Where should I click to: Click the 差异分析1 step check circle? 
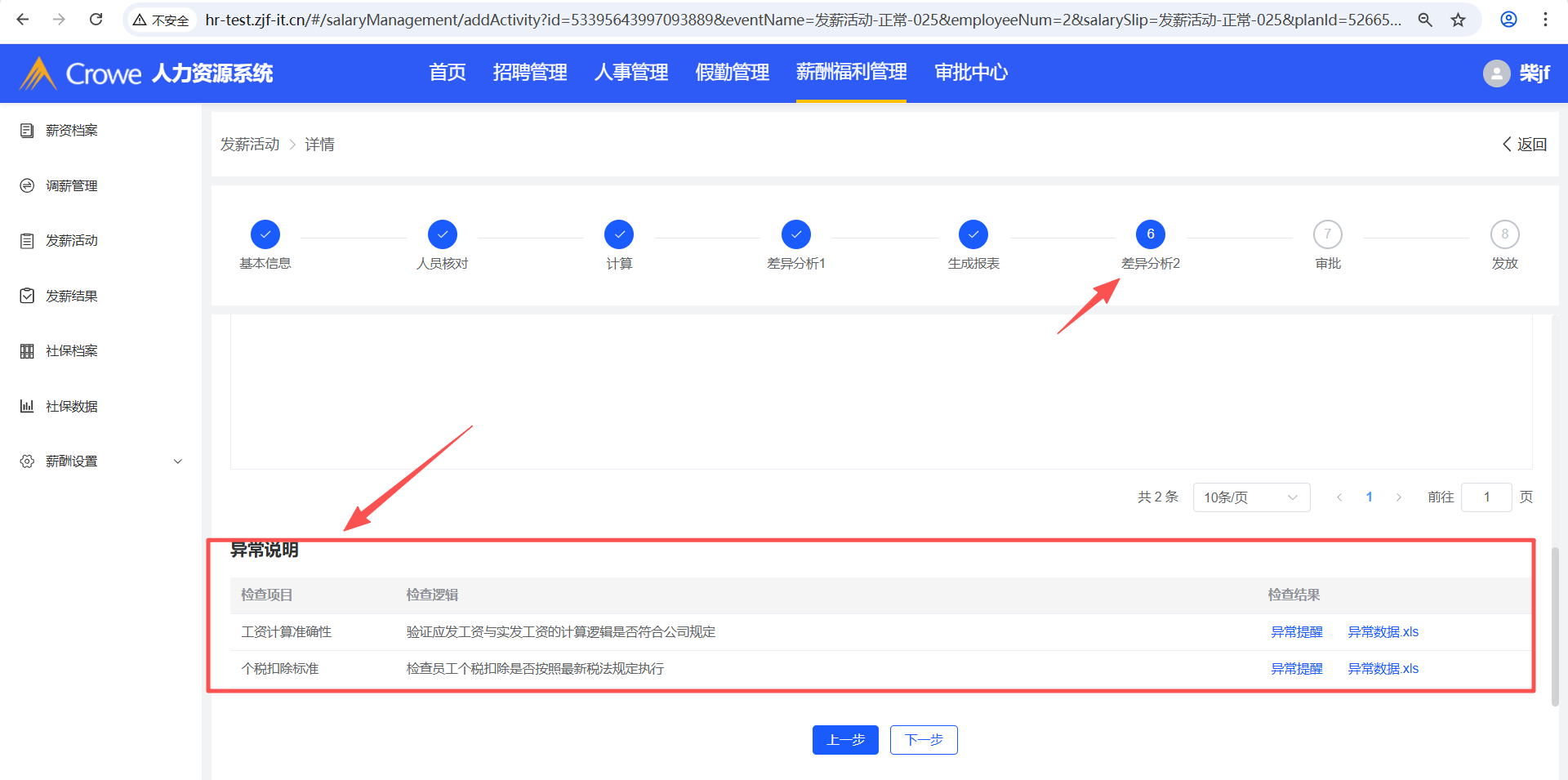[796, 234]
